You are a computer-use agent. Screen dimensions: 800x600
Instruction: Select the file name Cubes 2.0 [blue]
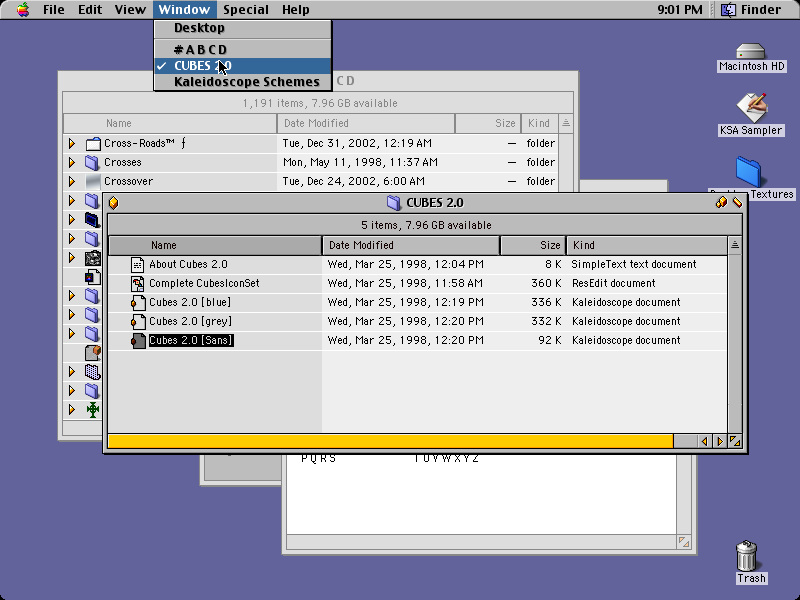[x=190, y=303]
